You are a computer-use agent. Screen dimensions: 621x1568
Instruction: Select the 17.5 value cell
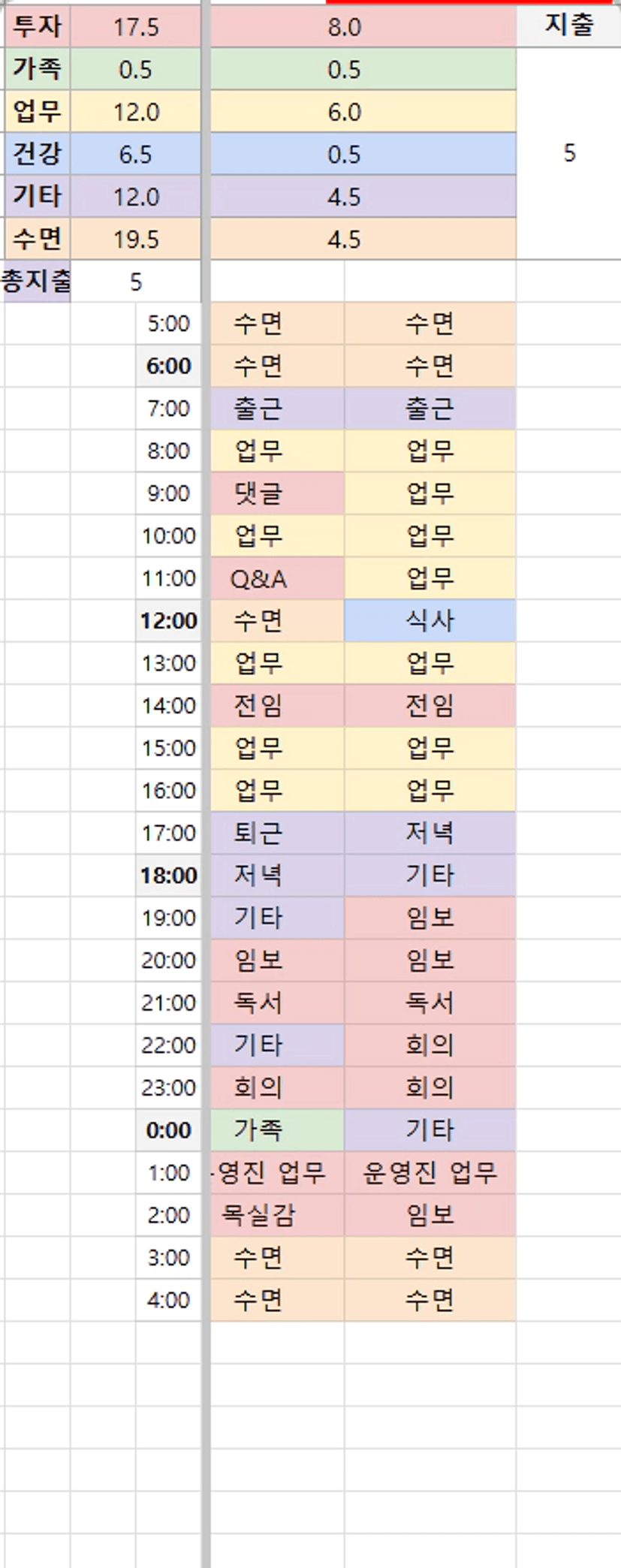(136, 27)
